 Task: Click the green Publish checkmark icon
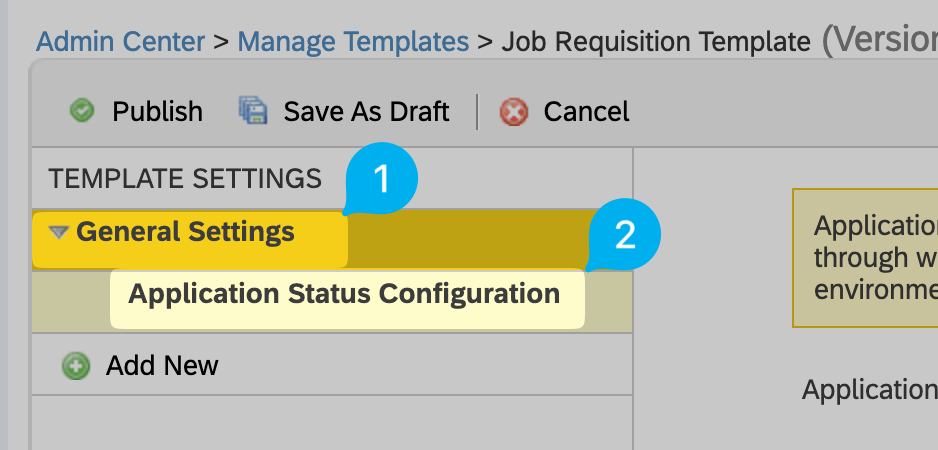pyautogui.click(x=83, y=111)
